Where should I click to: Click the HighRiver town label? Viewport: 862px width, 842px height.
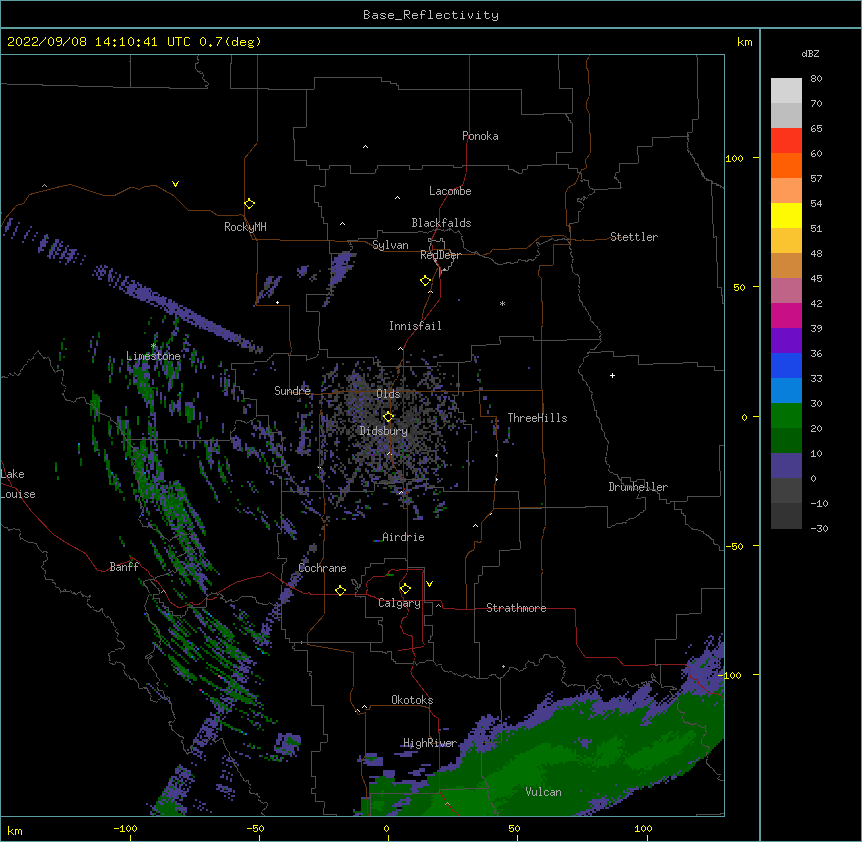[429, 743]
